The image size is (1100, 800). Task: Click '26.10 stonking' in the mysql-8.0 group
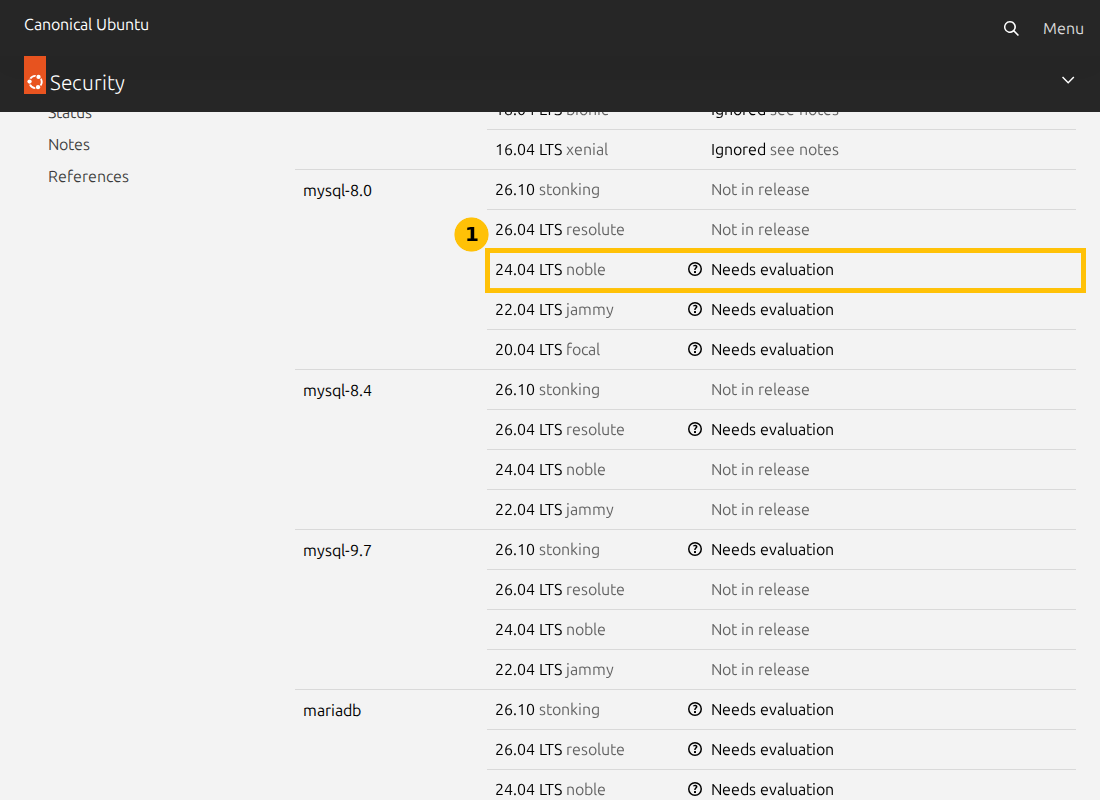click(x=547, y=189)
